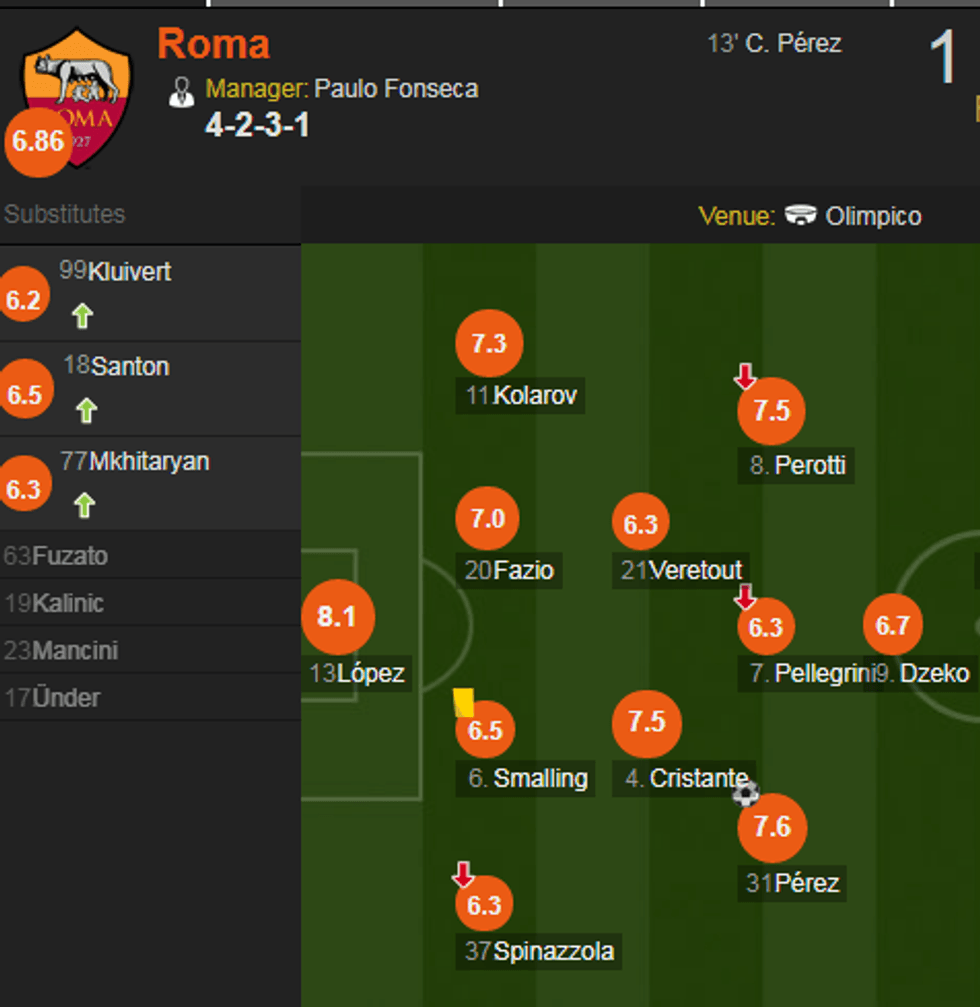This screenshot has width=980, height=1007.
Task: Click the 13' C. Pérez goal entry
Action: coord(774,44)
